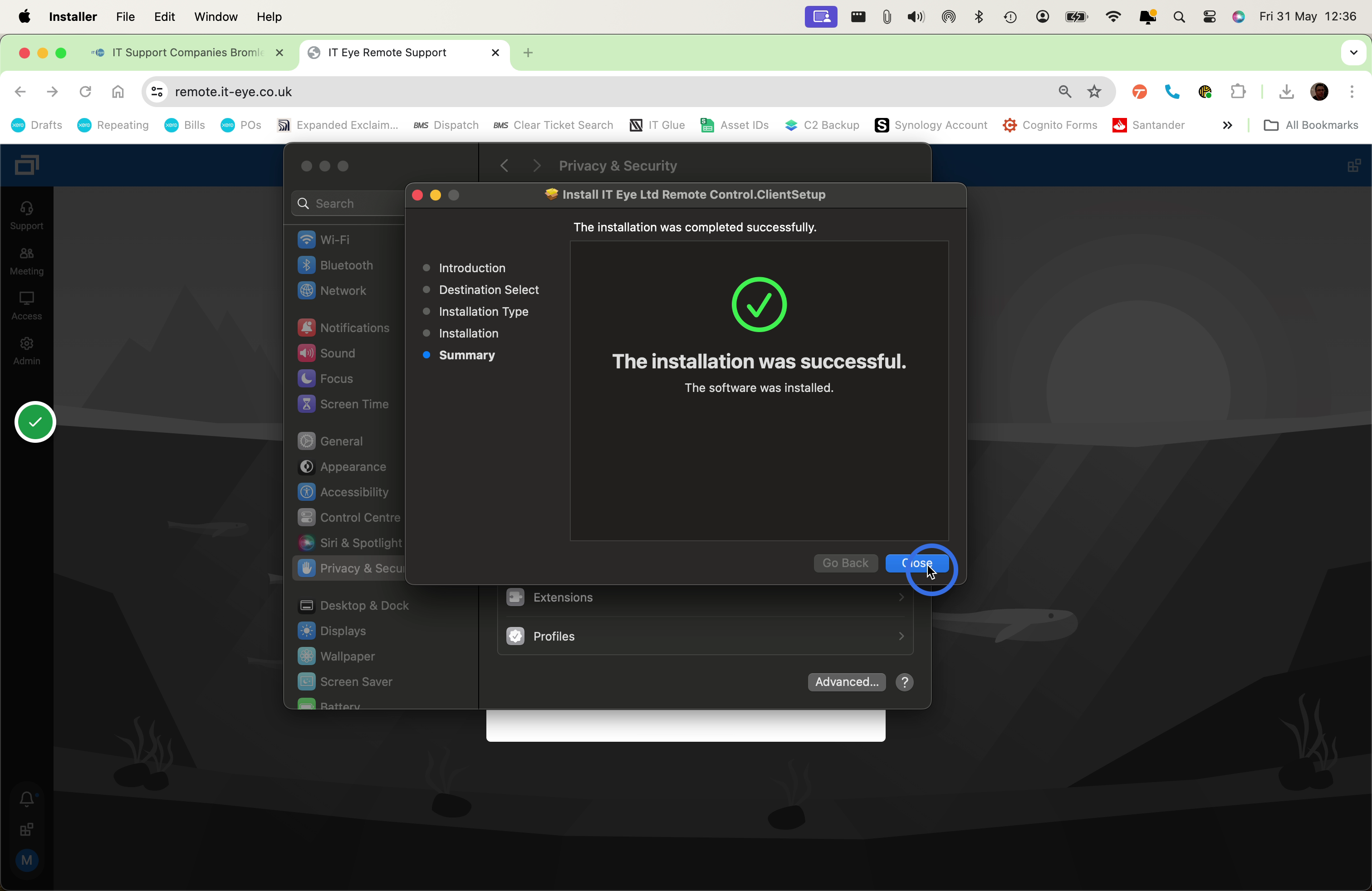Open a new Chrome tab with the plus button
The height and width of the screenshot is (891, 1372).
(x=528, y=53)
